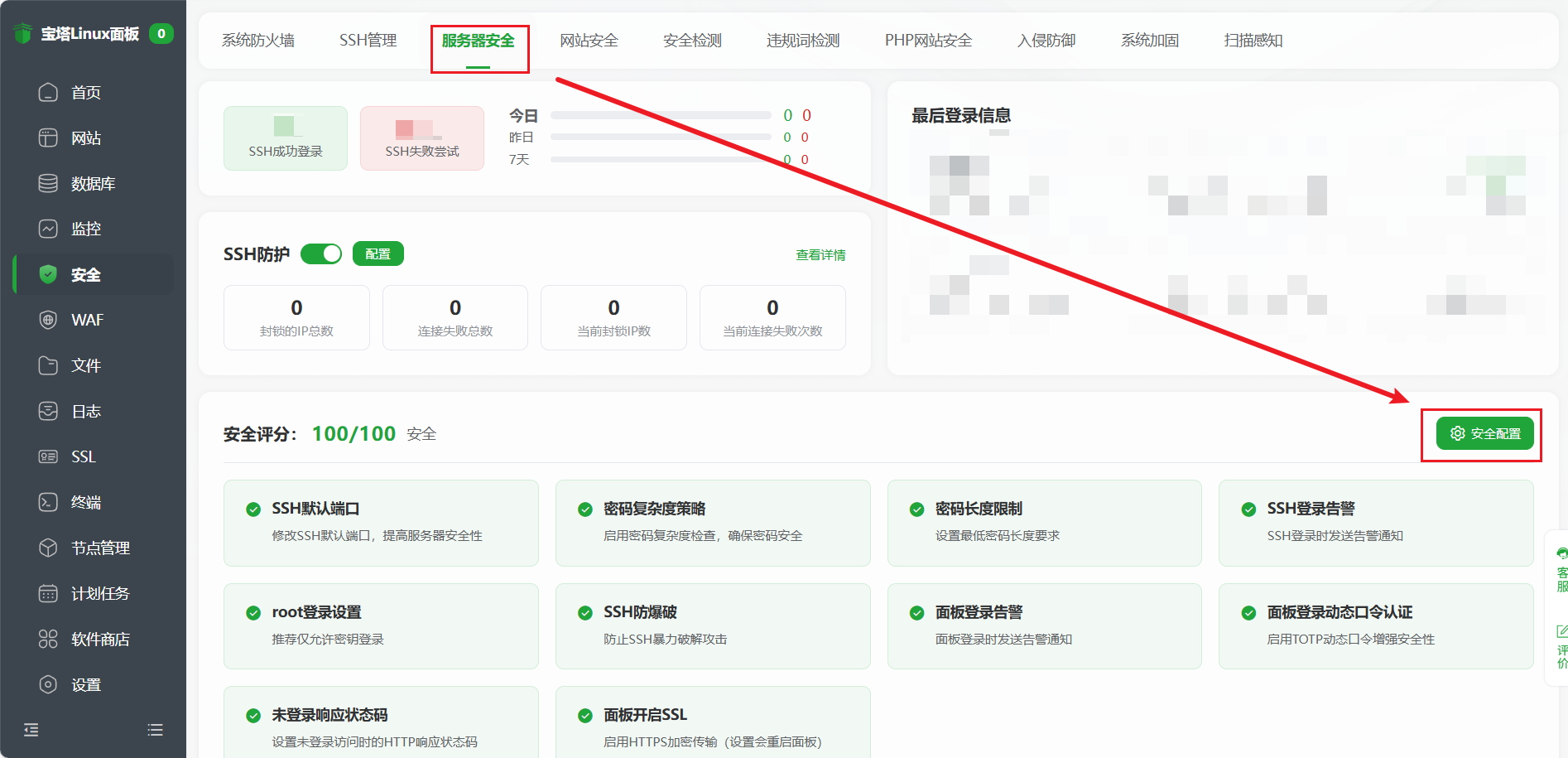The image size is (1568, 758).
Task: Click the 评价 feedback edit icon
Action: point(1561,631)
